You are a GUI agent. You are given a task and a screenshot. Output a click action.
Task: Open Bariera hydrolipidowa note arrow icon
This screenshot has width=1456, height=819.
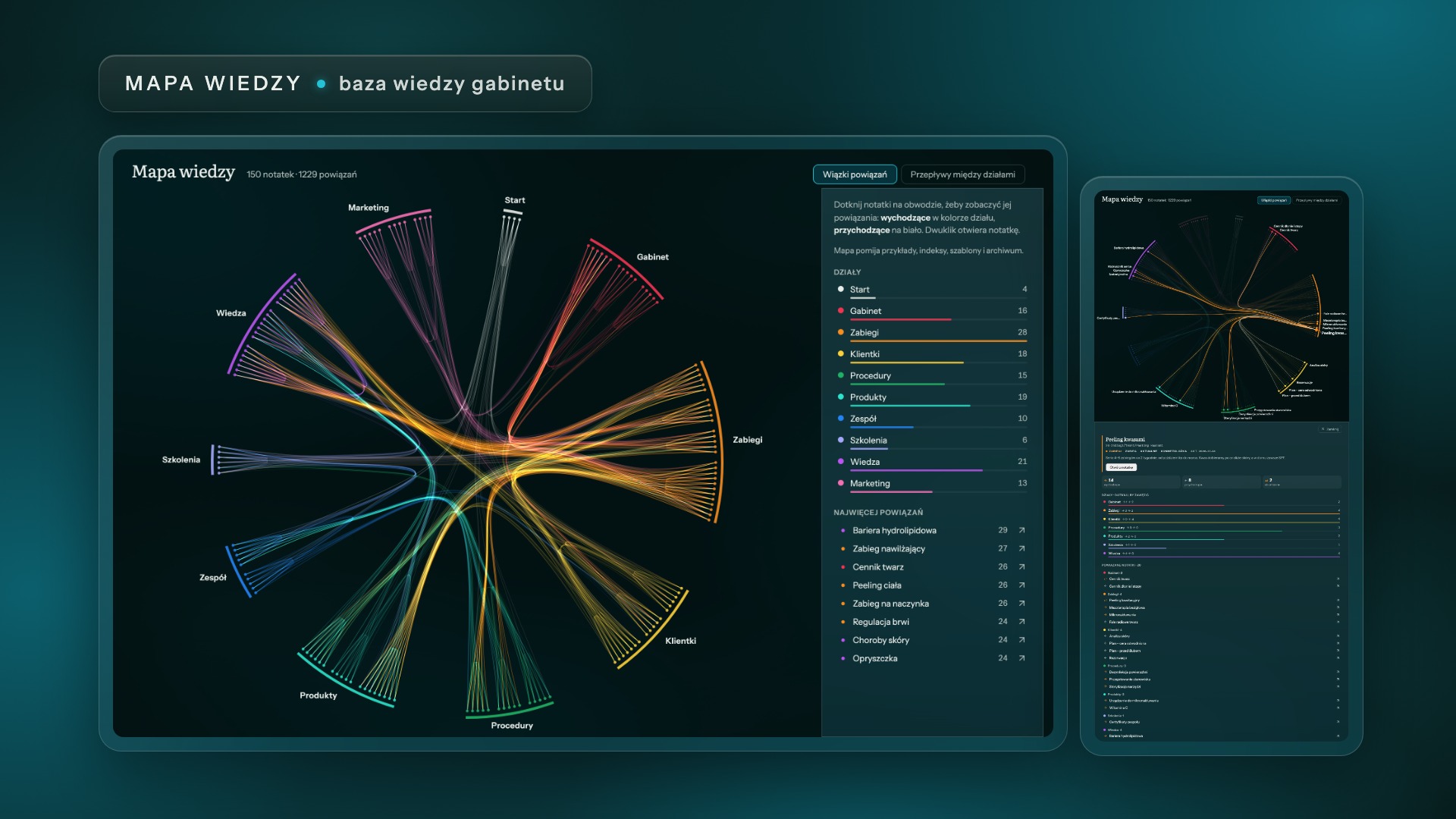point(1021,531)
